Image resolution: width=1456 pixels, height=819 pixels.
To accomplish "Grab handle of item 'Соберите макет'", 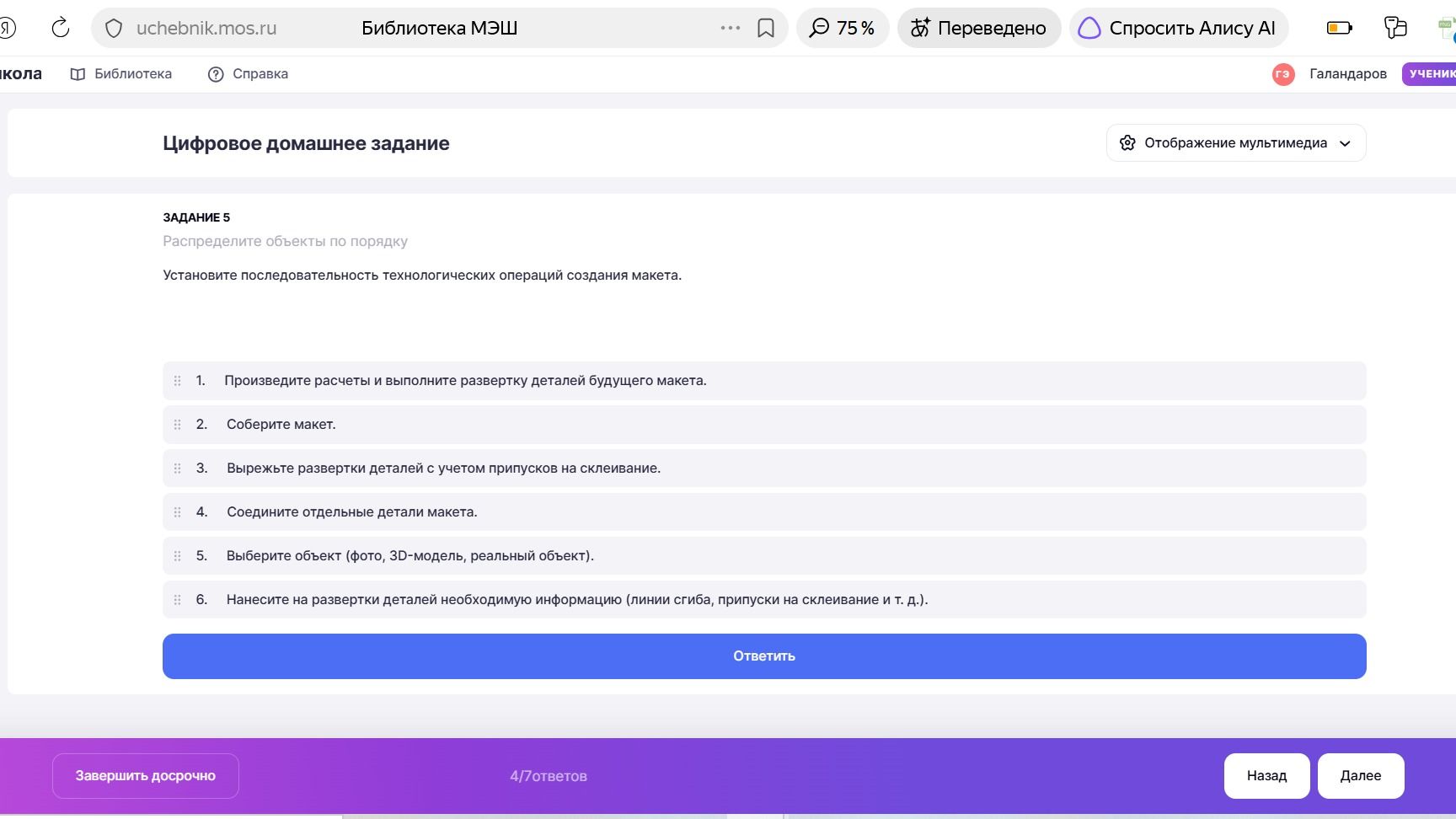I will pos(177,425).
